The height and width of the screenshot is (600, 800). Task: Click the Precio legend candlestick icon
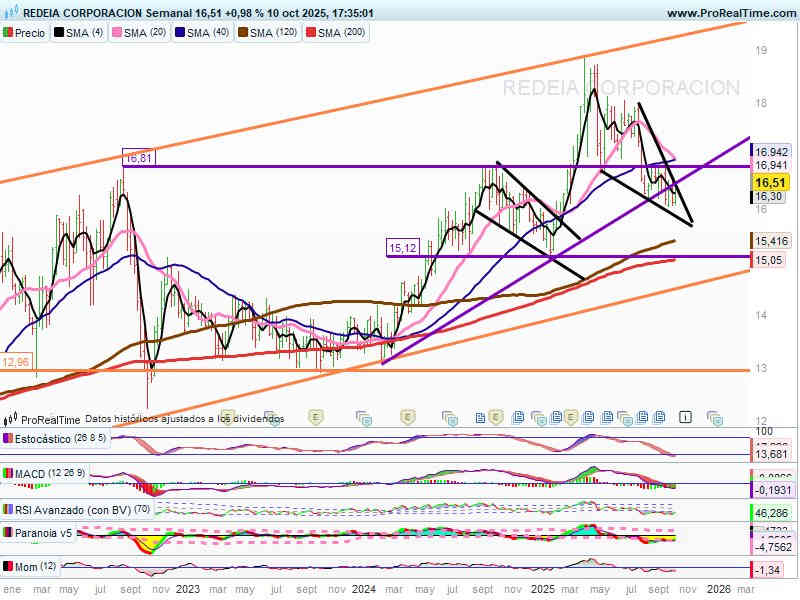8,33
